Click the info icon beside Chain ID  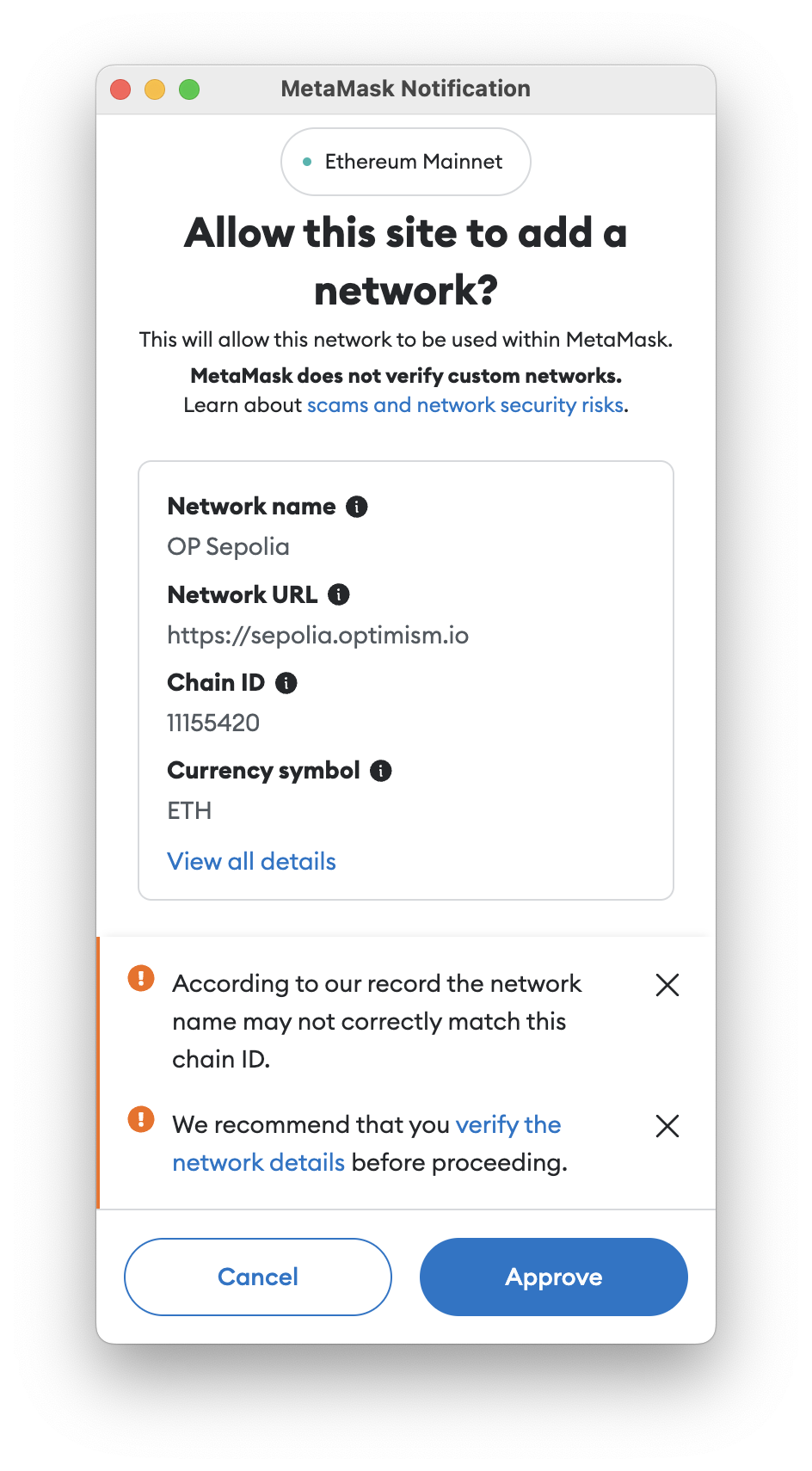click(x=286, y=682)
